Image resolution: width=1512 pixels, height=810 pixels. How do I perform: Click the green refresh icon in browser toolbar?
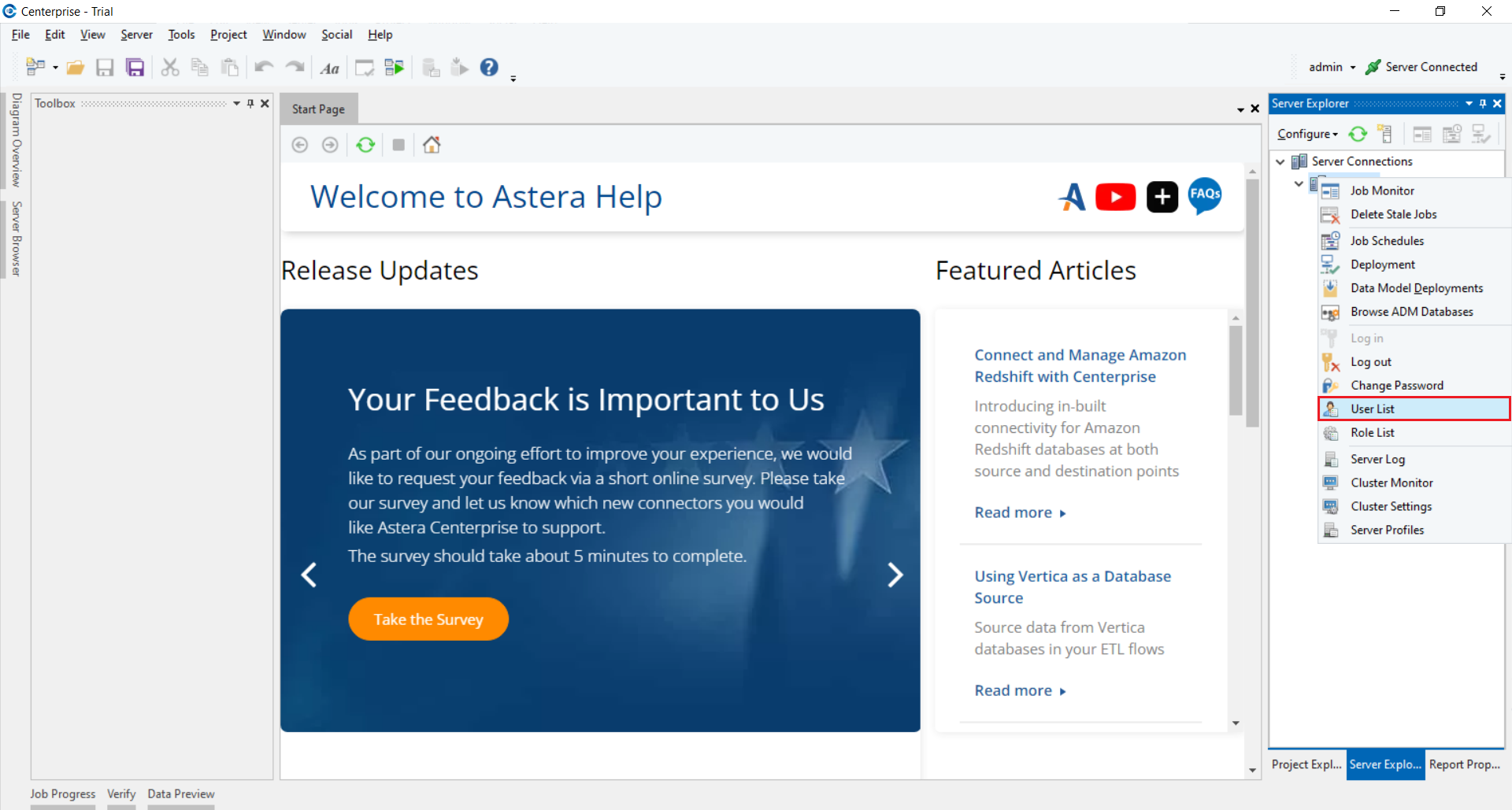point(365,145)
